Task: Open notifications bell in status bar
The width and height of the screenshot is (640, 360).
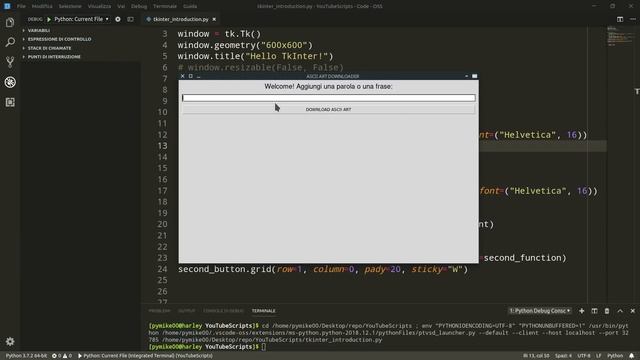Action: click(632, 356)
